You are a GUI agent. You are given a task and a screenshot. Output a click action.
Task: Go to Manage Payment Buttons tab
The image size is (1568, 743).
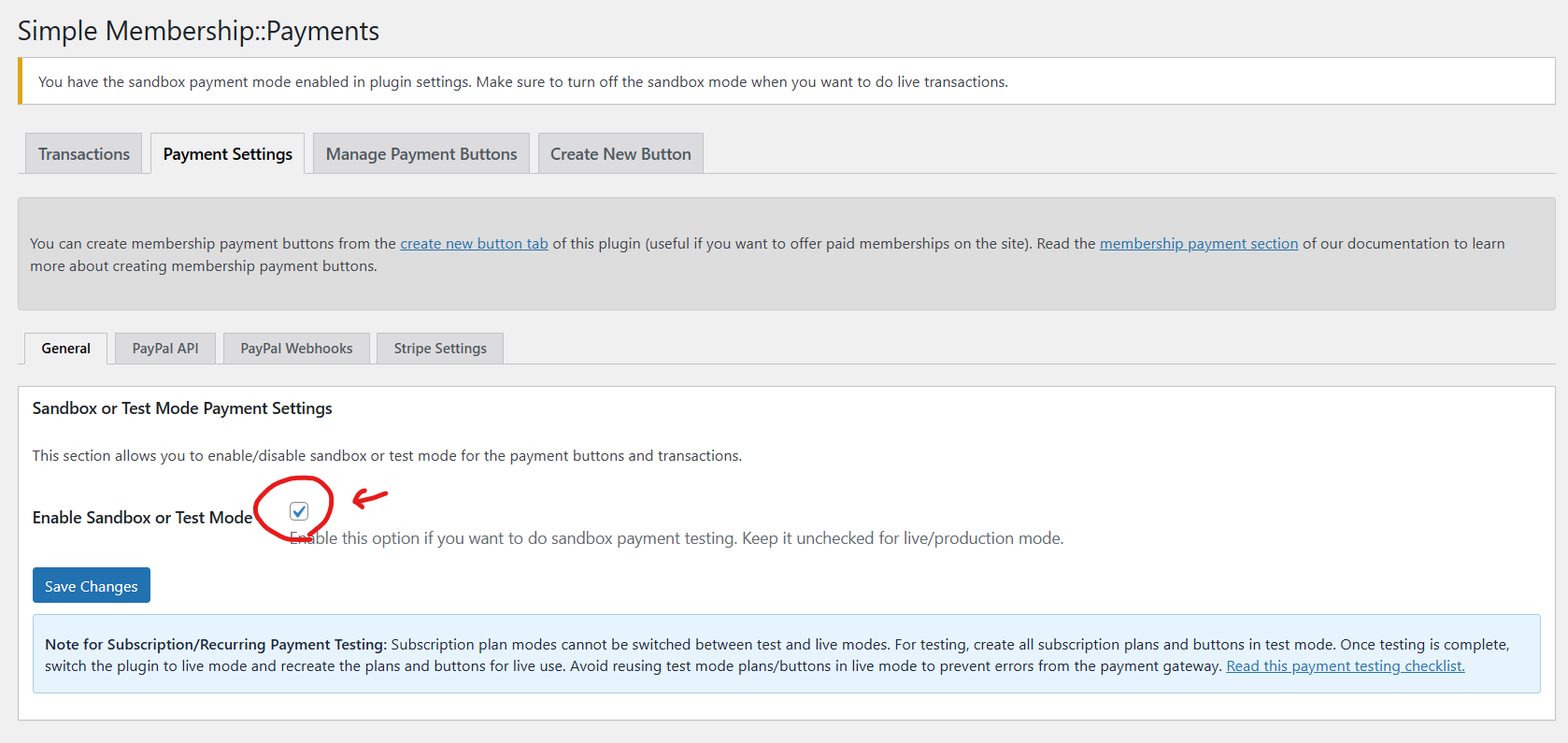click(421, 154)
